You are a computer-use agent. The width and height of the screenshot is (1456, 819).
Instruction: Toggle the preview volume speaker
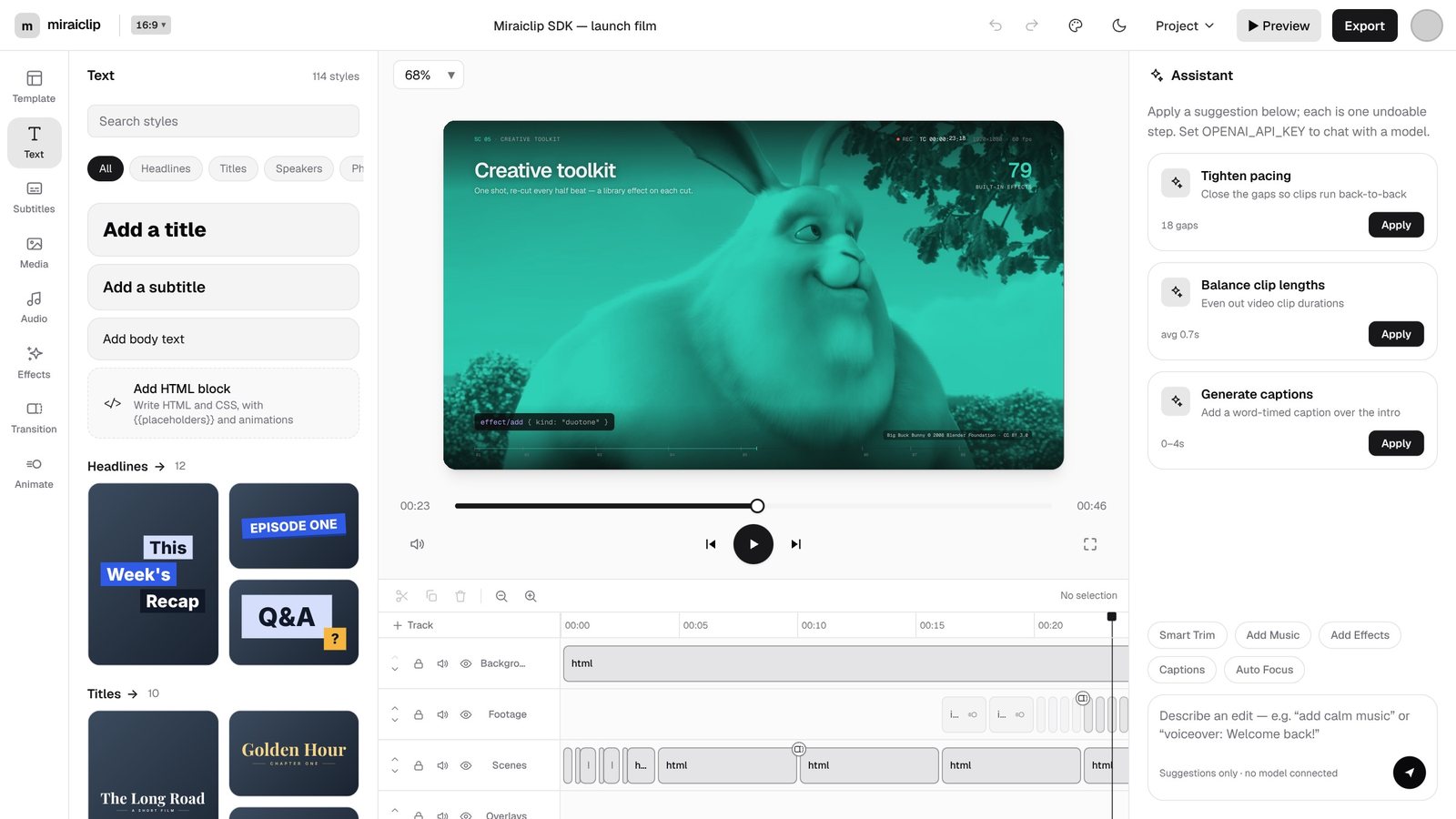click(417, 544)
